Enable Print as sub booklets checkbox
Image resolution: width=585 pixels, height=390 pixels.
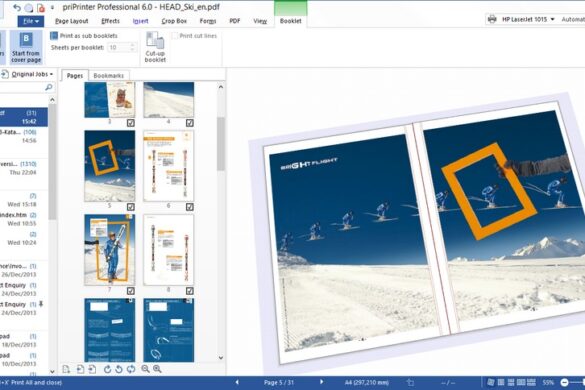pyautogui.click(x=54, y=36)
